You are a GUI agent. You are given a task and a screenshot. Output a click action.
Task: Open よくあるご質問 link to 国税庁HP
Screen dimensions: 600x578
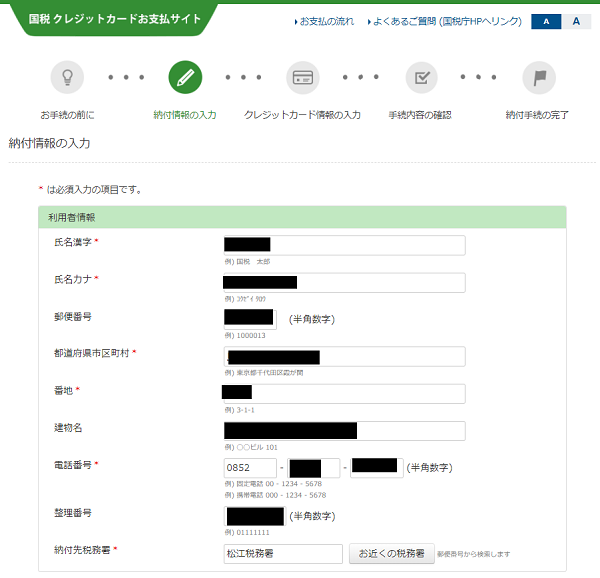pyautogui.click(x=445, y=21)
